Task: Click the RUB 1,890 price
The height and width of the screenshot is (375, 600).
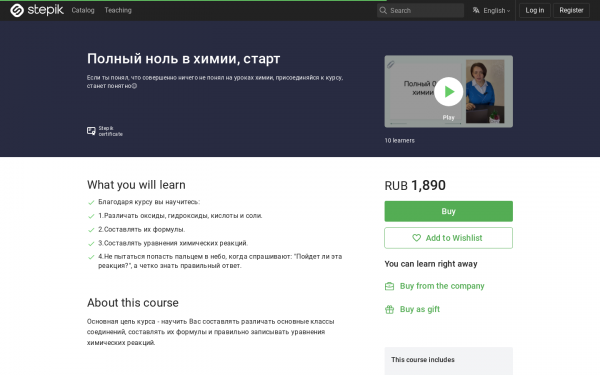Action: pos(415,185)
